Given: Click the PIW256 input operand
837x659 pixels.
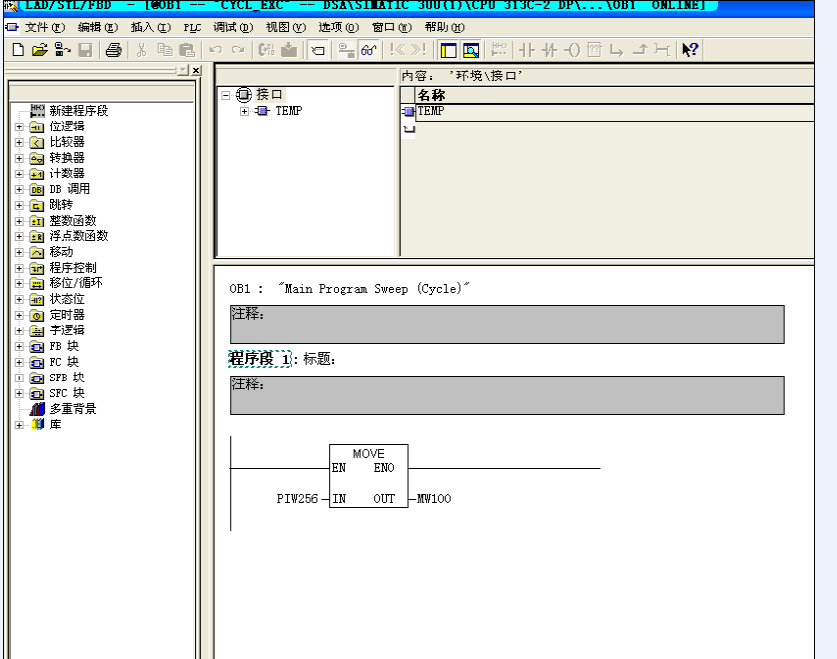Looking at the screenshot, I should (297, 499).
